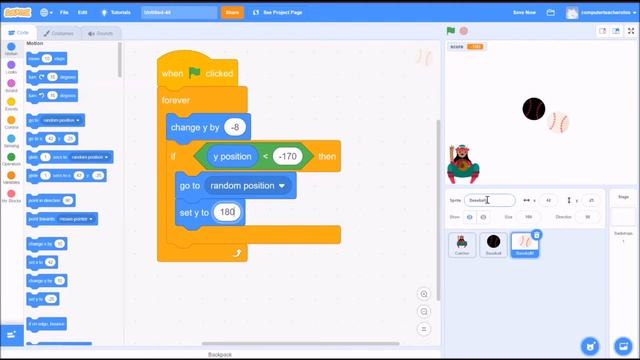Image resolution: width=640 pixels, height=360 pixels.
Task: Switch to small stage layout
Action: [602, 31]
